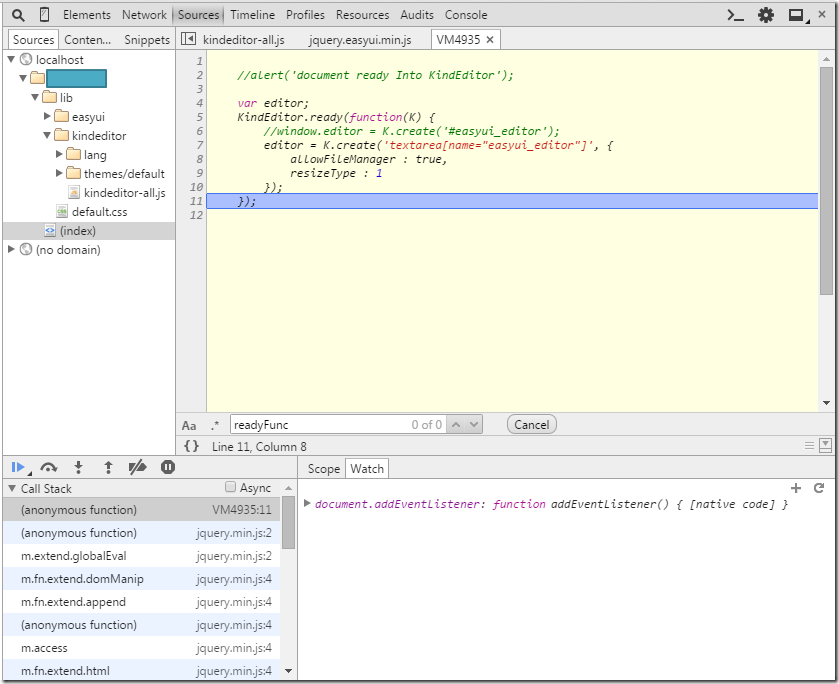
Task: Select m.extend.globalEval call stack frame
Action: (74, 556)
